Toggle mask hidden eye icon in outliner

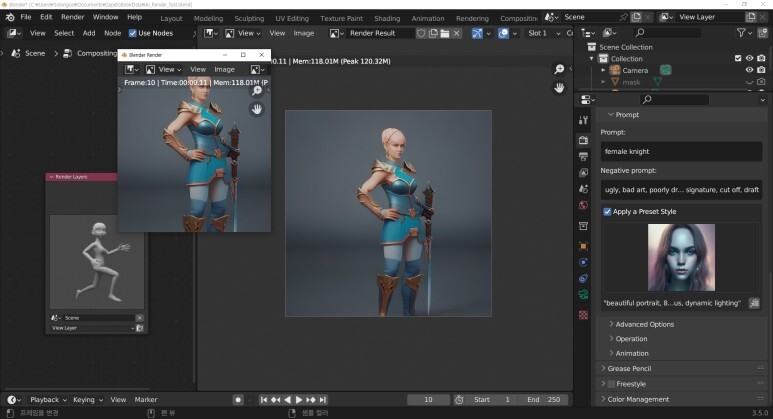(749, 82)
